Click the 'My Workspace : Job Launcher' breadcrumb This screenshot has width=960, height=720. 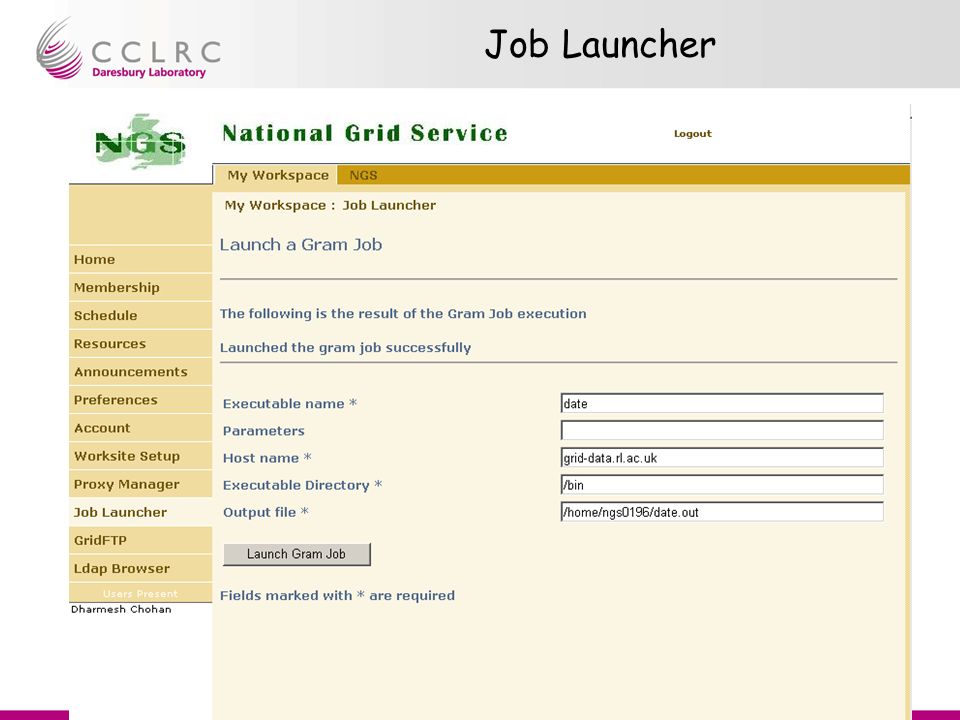(x=330, y=205)
